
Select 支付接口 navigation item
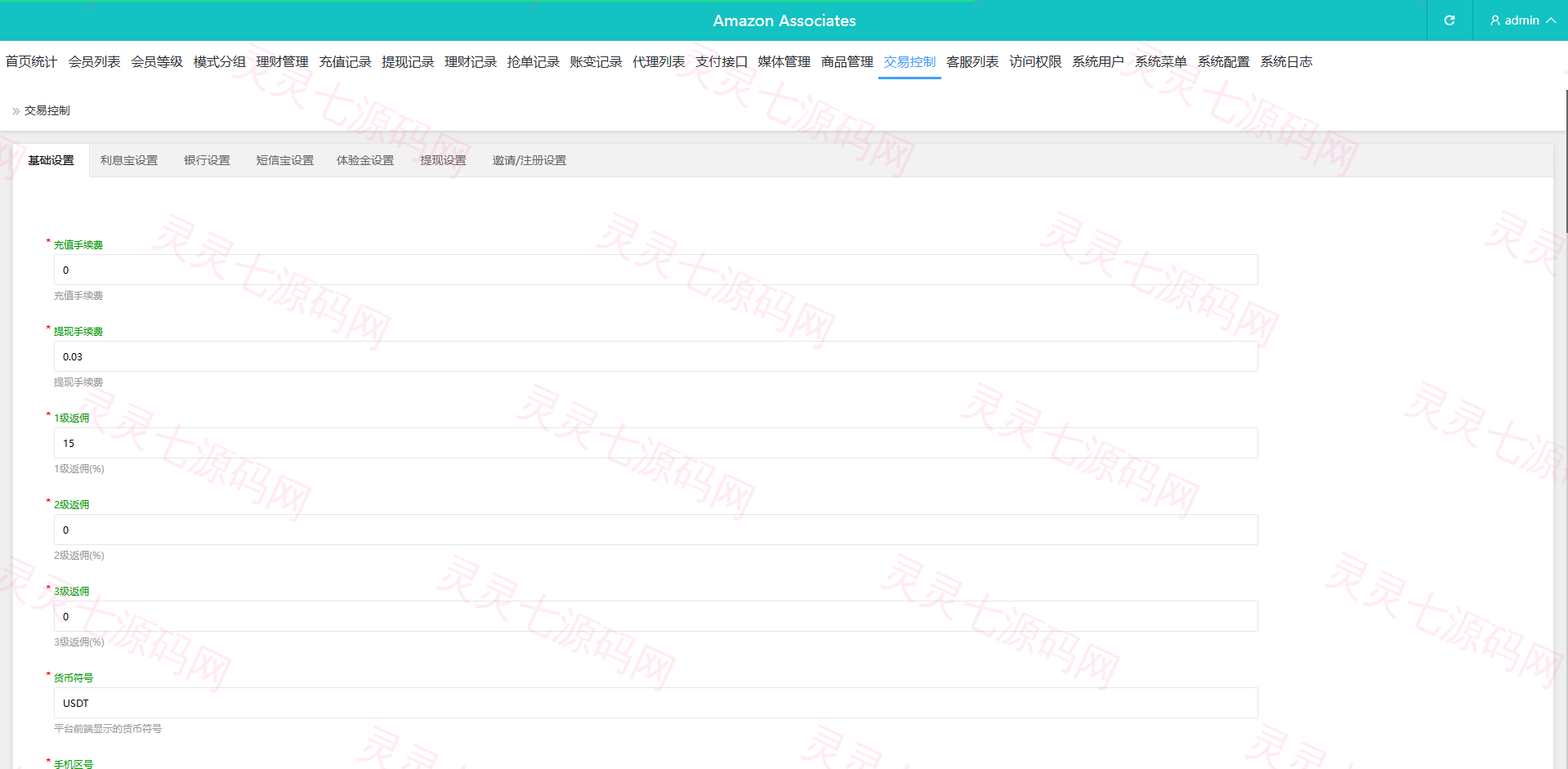[721, 62]
